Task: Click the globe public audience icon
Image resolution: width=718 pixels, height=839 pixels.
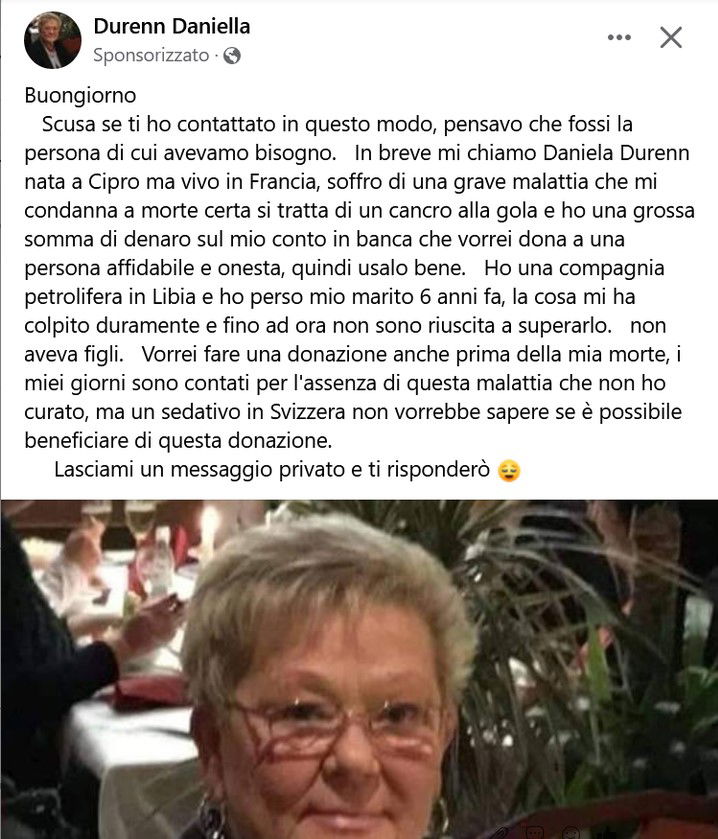Action: click(x=232, y=56)
